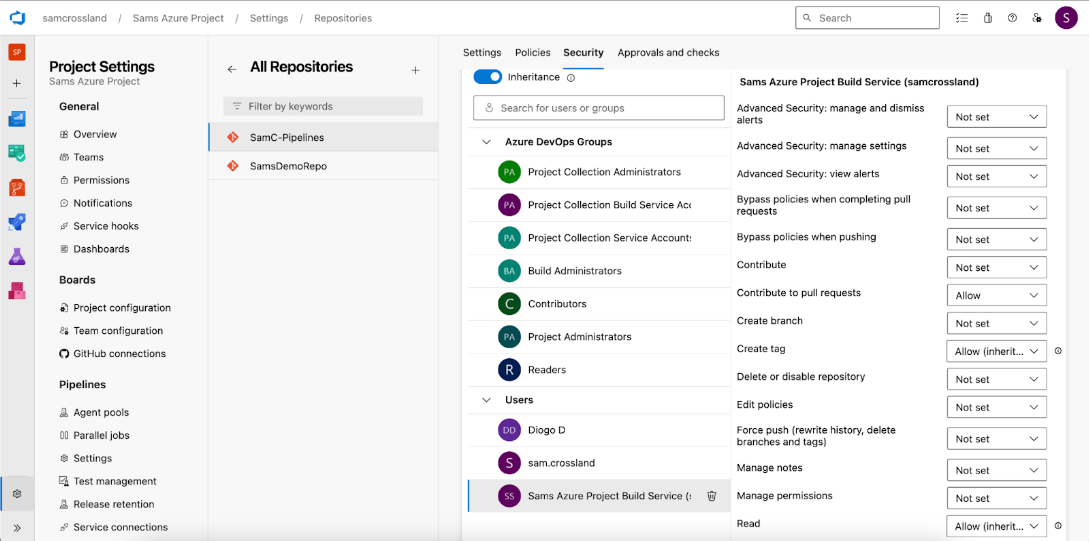Viewport: 1089px width, 541px height.
Task: Select user Diogo D
Action: [x=597, y=430]
